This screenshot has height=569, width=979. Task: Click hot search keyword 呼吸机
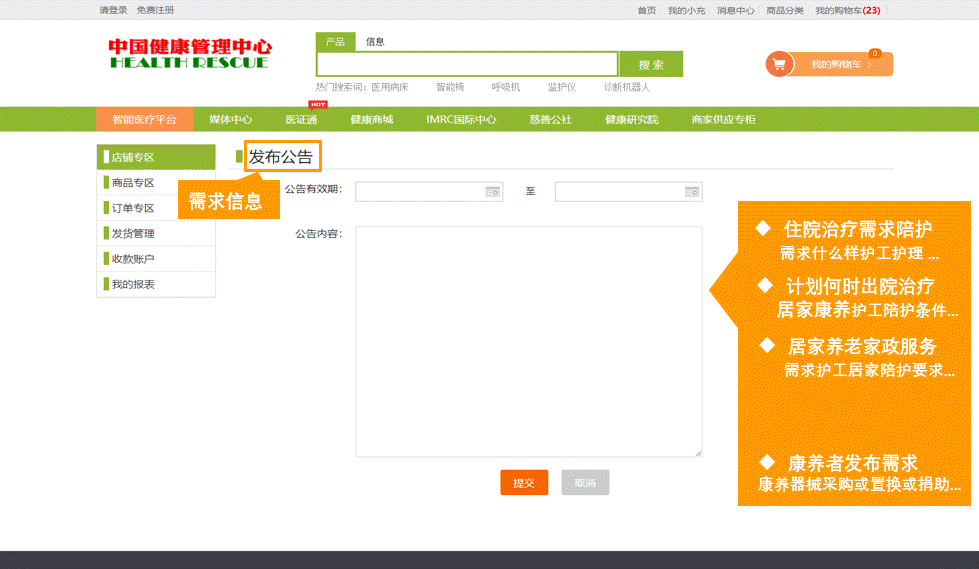click(506, 87)
